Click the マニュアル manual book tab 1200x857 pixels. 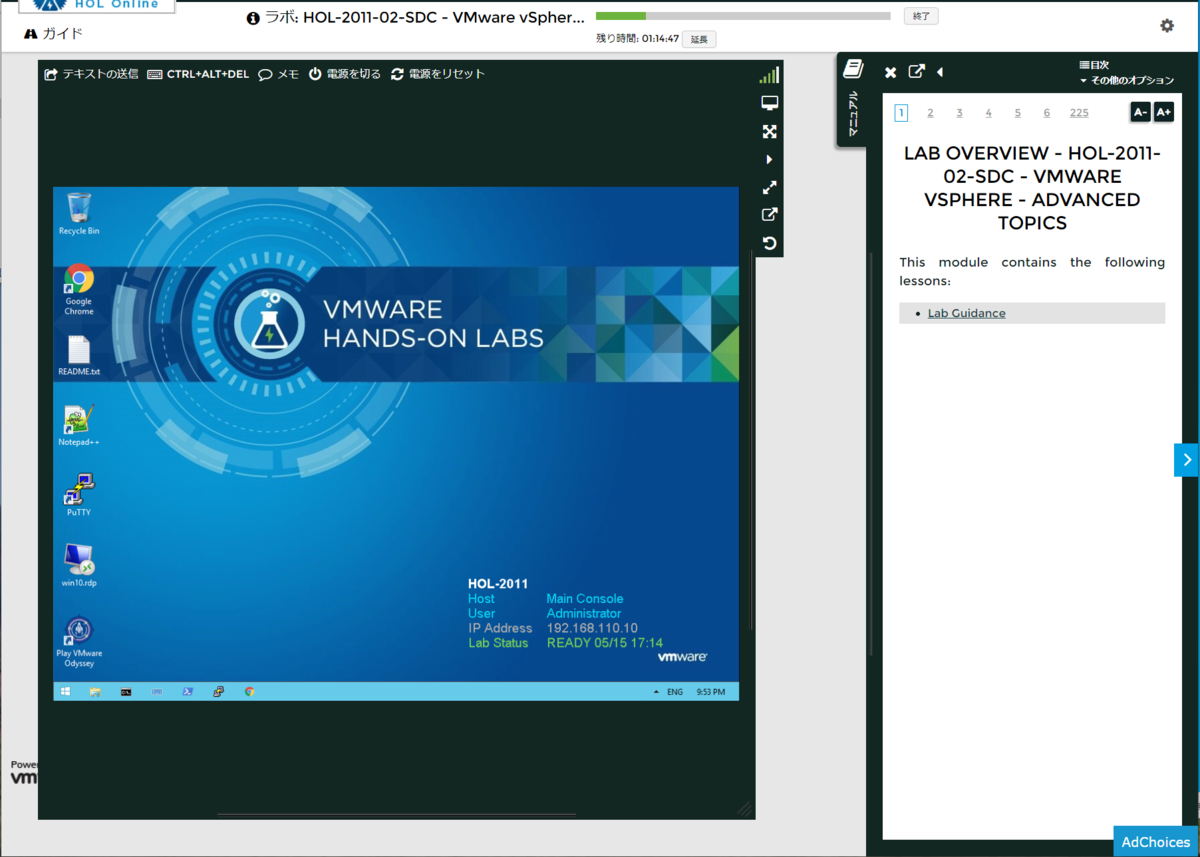[x=852, y=98]
